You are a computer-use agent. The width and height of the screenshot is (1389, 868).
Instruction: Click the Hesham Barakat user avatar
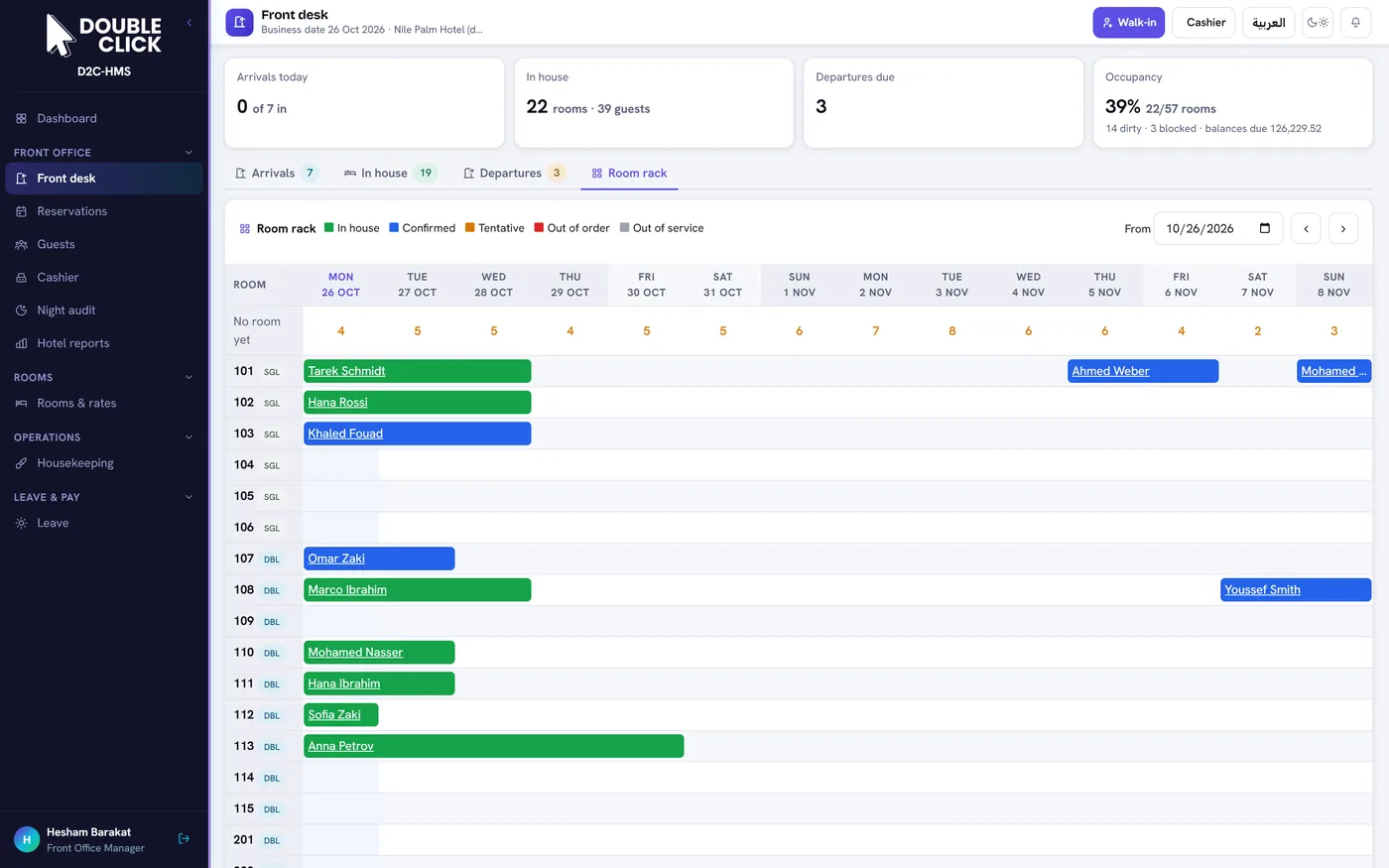click(27, 839)
